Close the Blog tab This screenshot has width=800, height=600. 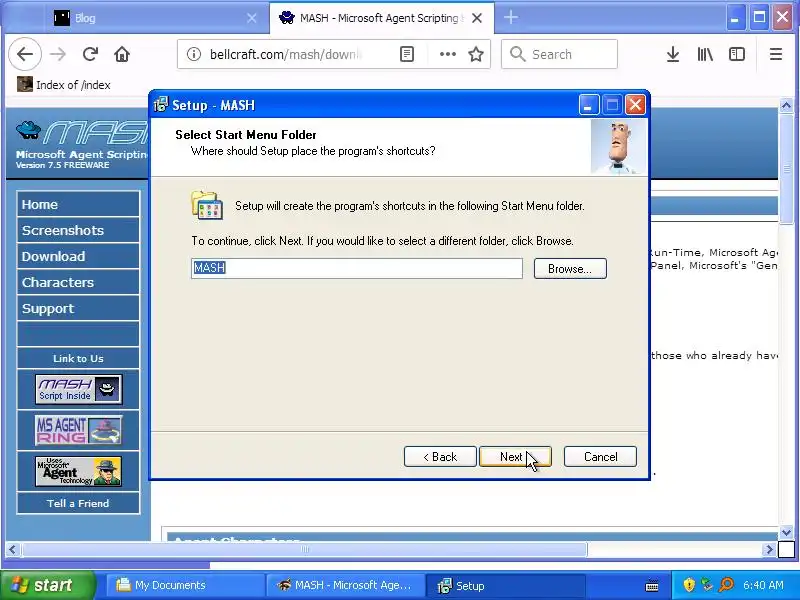(252, 18)
